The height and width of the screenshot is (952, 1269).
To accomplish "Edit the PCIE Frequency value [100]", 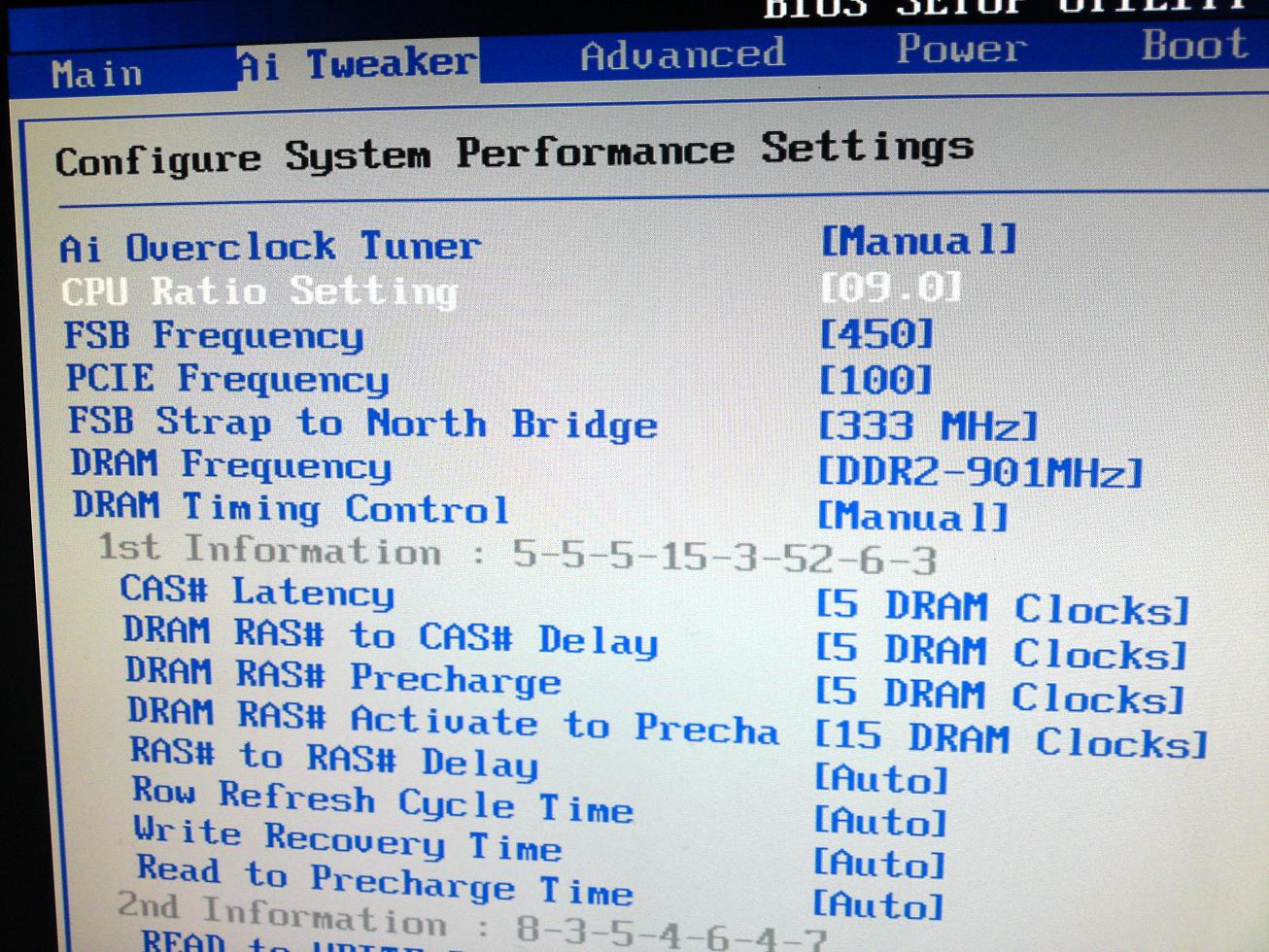I will [875, 379].
